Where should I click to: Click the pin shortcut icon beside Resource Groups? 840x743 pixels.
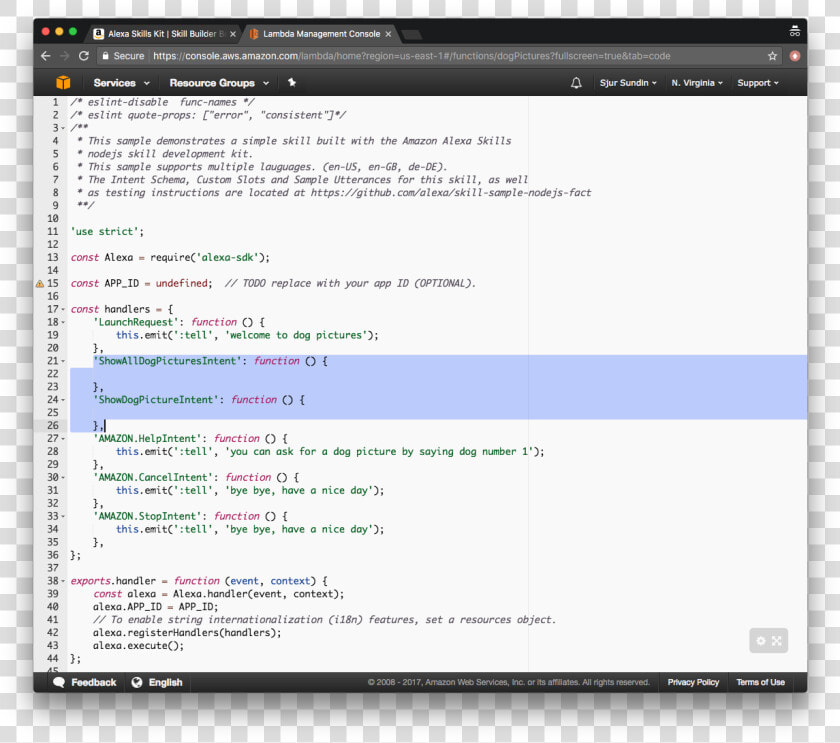pyautogui.click(x=291, y=82)
